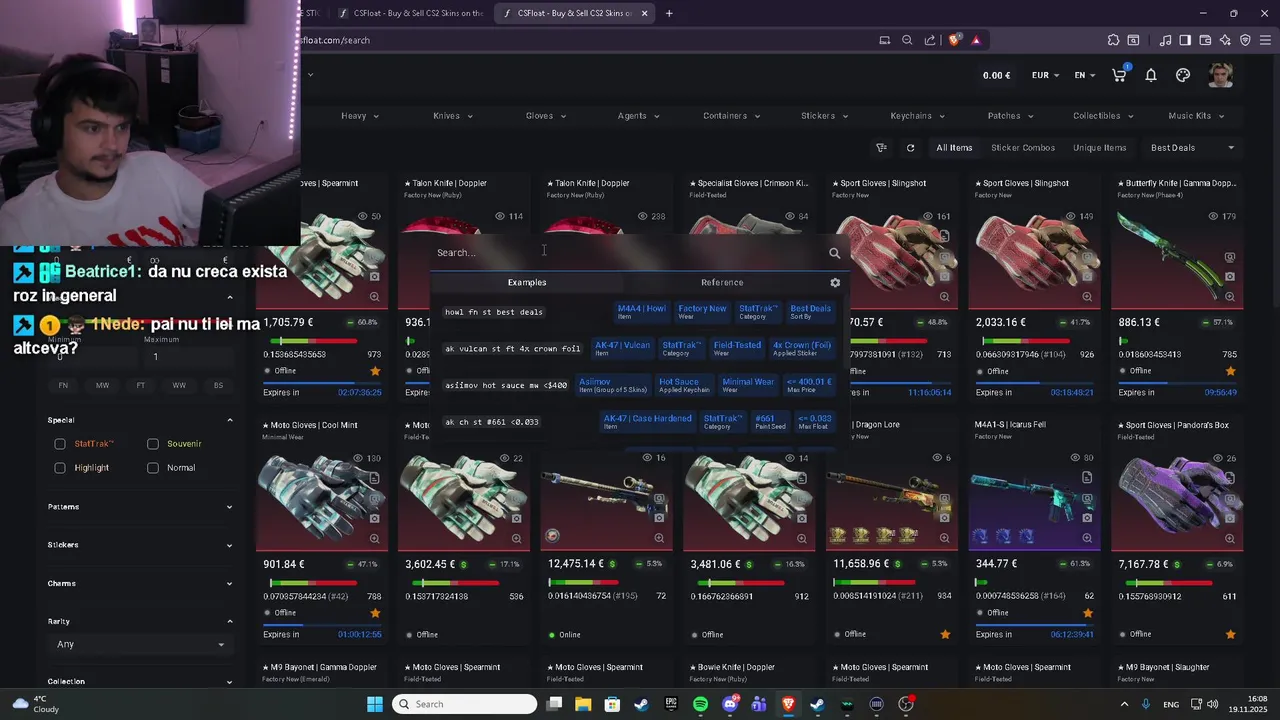Viewport: 1280px width, 720px height.
Task: Select the Sticker Combos tab
Action: (x=1023, y=148)
